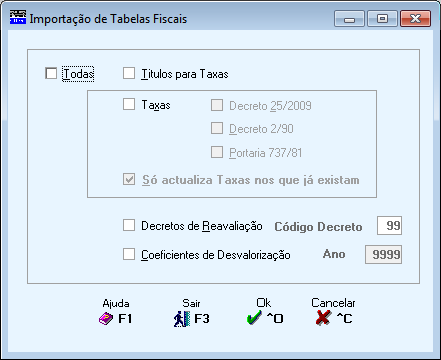This screenshot has width=441, height=360.
Task: Tick the Titulos para Taxas checkbox
Action: [129, 73]
